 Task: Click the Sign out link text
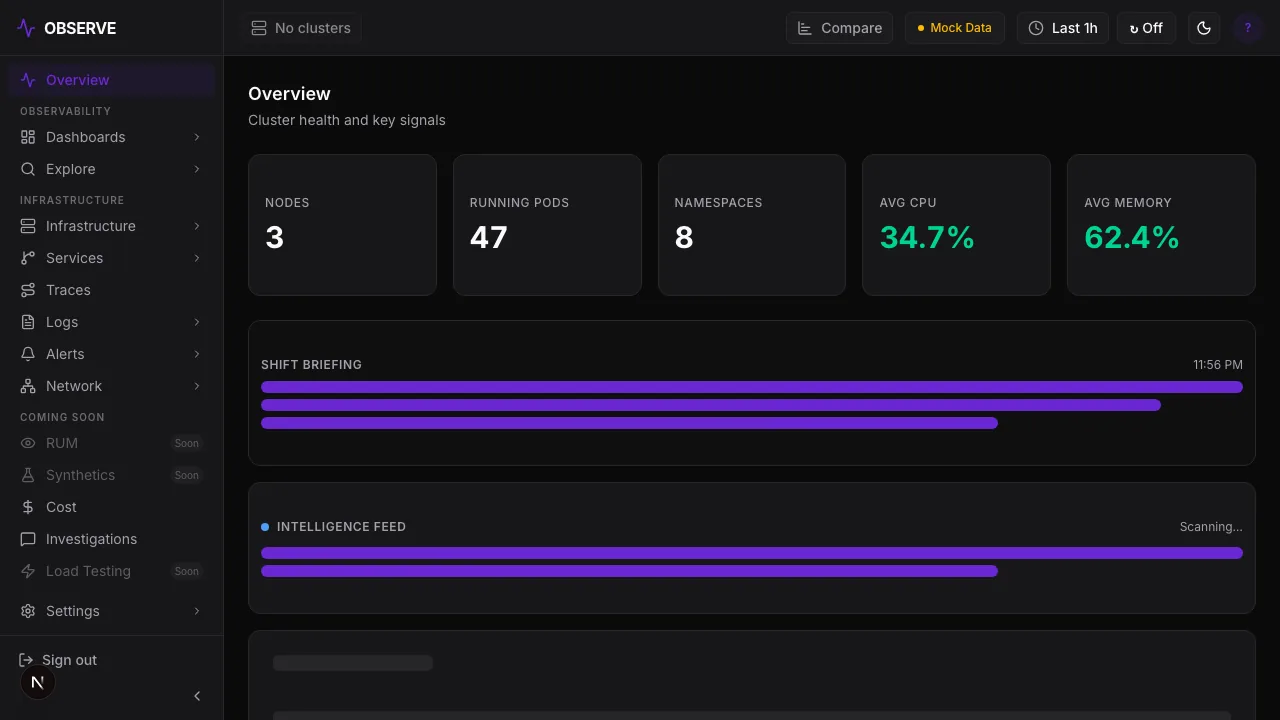(x=69, y=660)
